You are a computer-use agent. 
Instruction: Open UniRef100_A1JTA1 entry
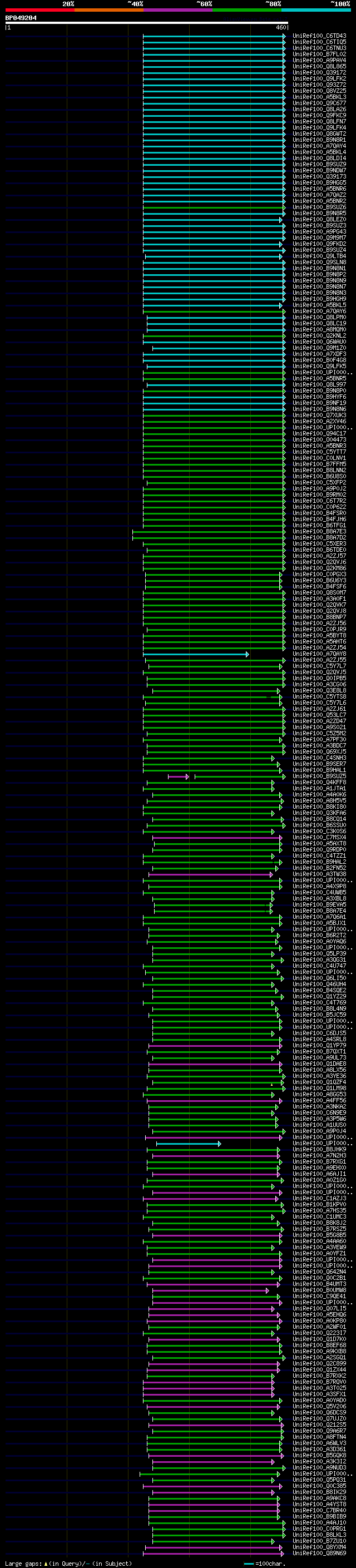(319, 789)
